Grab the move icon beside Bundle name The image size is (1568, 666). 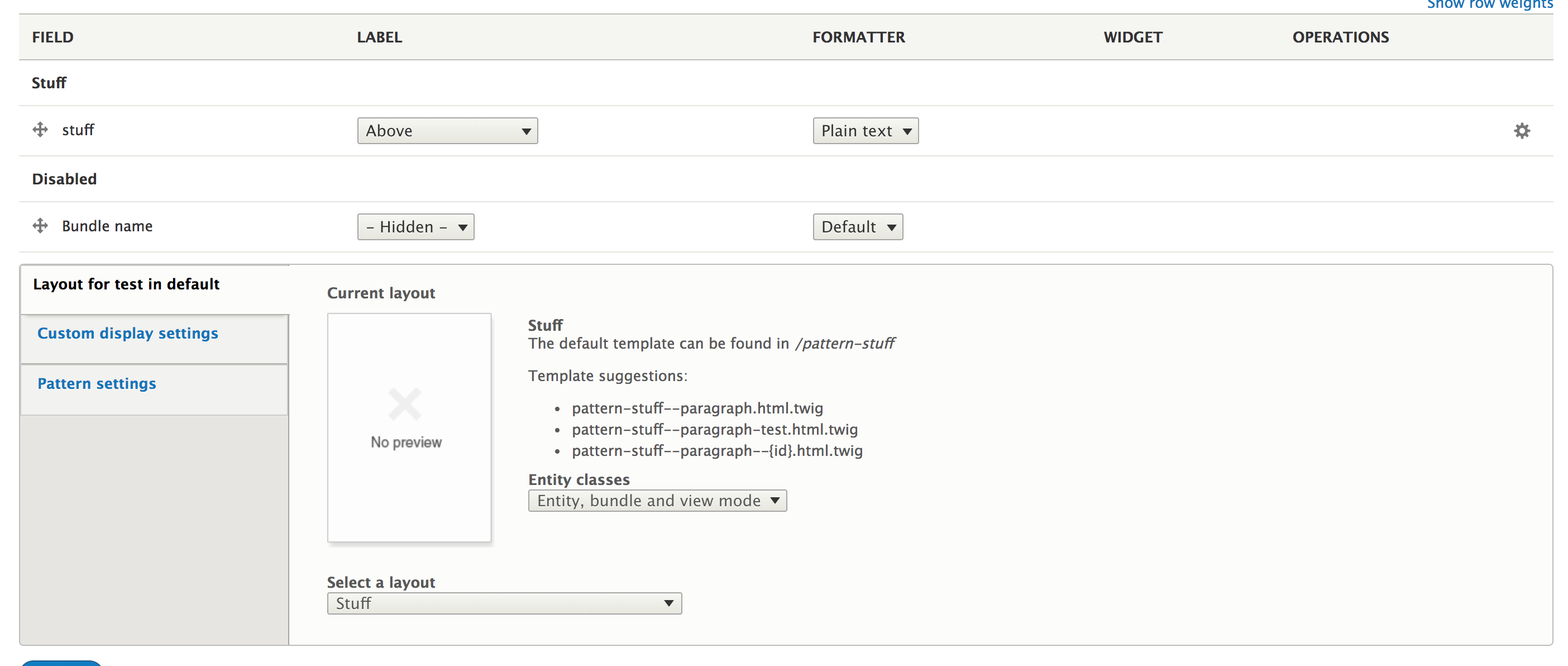[x=40, y=225]
